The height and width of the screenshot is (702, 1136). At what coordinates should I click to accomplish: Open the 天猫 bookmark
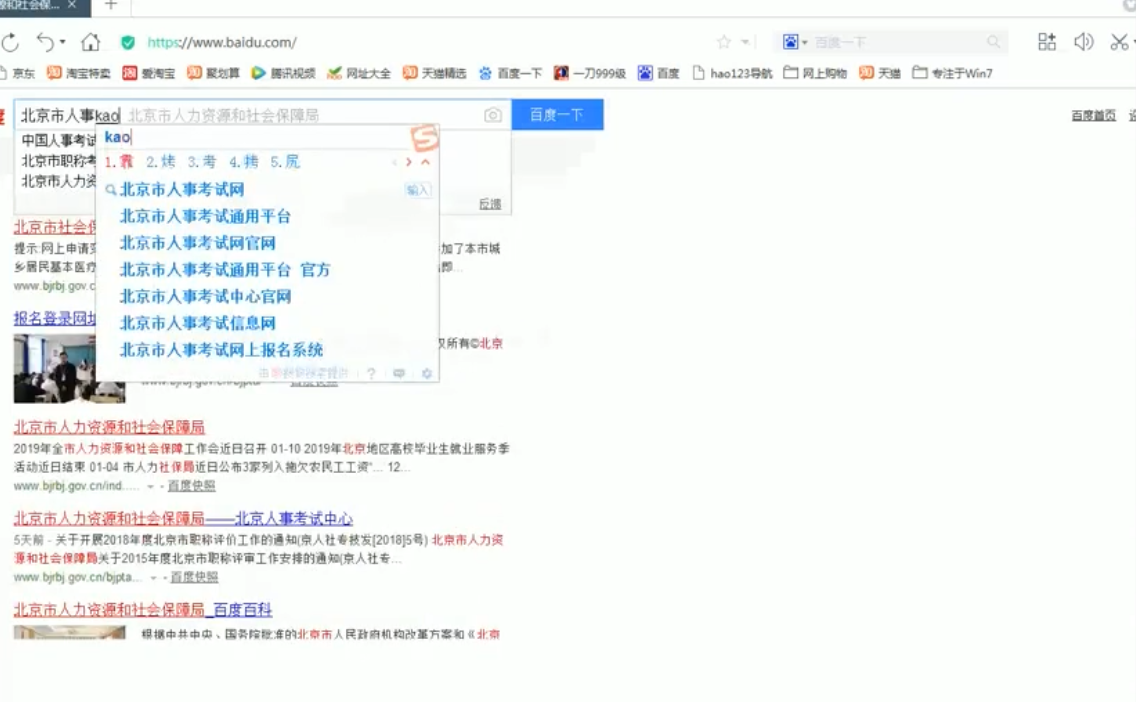(x=880, y=73)
